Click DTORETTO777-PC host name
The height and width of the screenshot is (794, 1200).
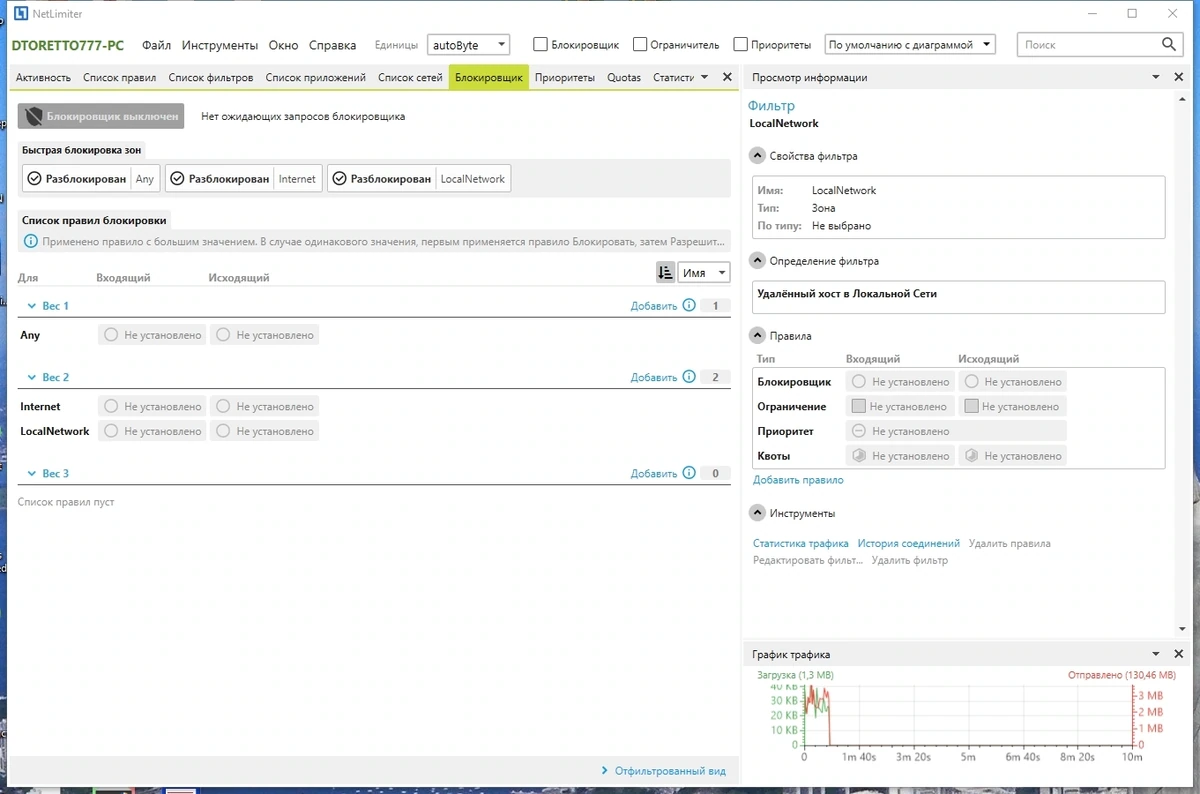click(68, 45)
